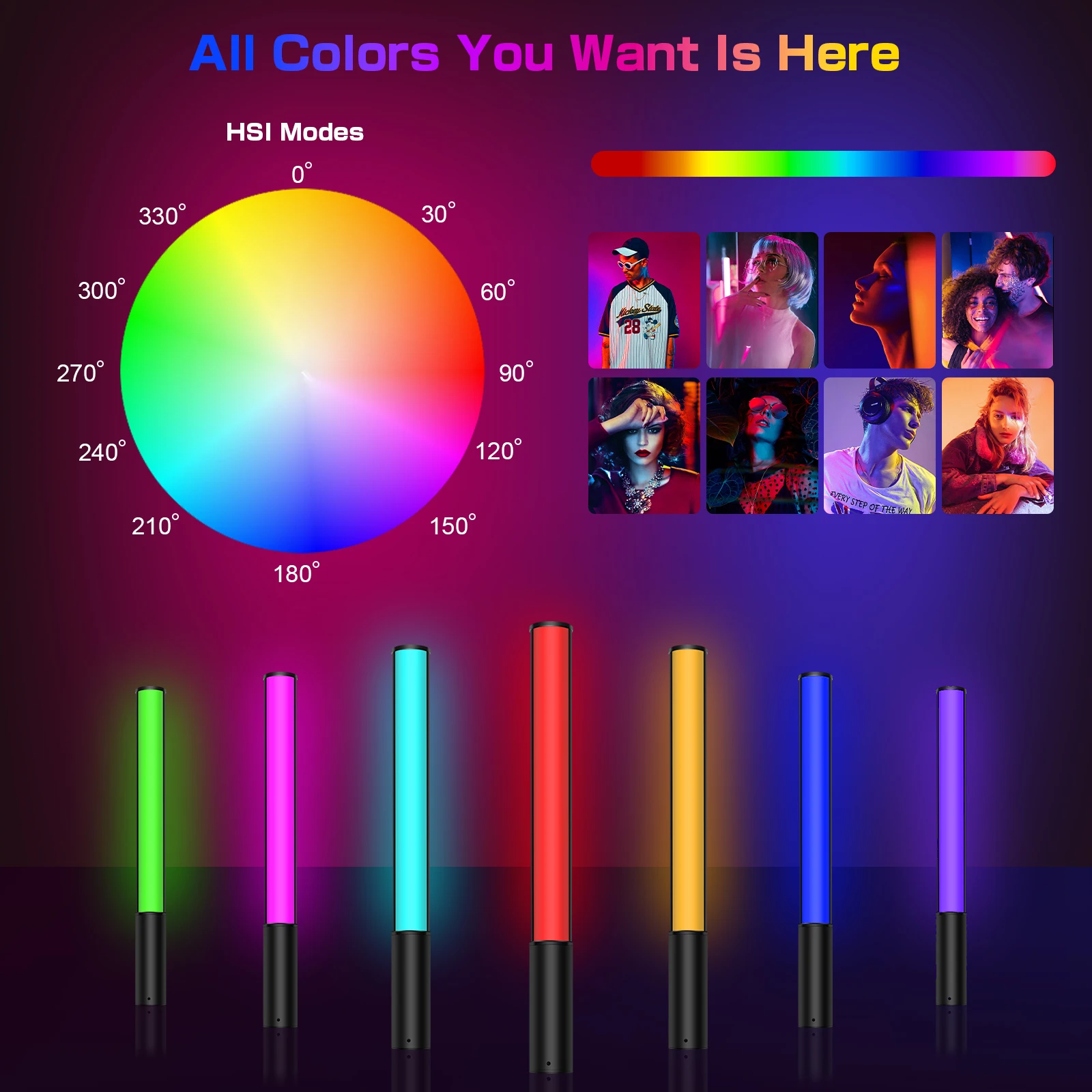Screen dimensions: 1092x1092
Task: Open the smiling couple photo
Action: tap(998, 300)
